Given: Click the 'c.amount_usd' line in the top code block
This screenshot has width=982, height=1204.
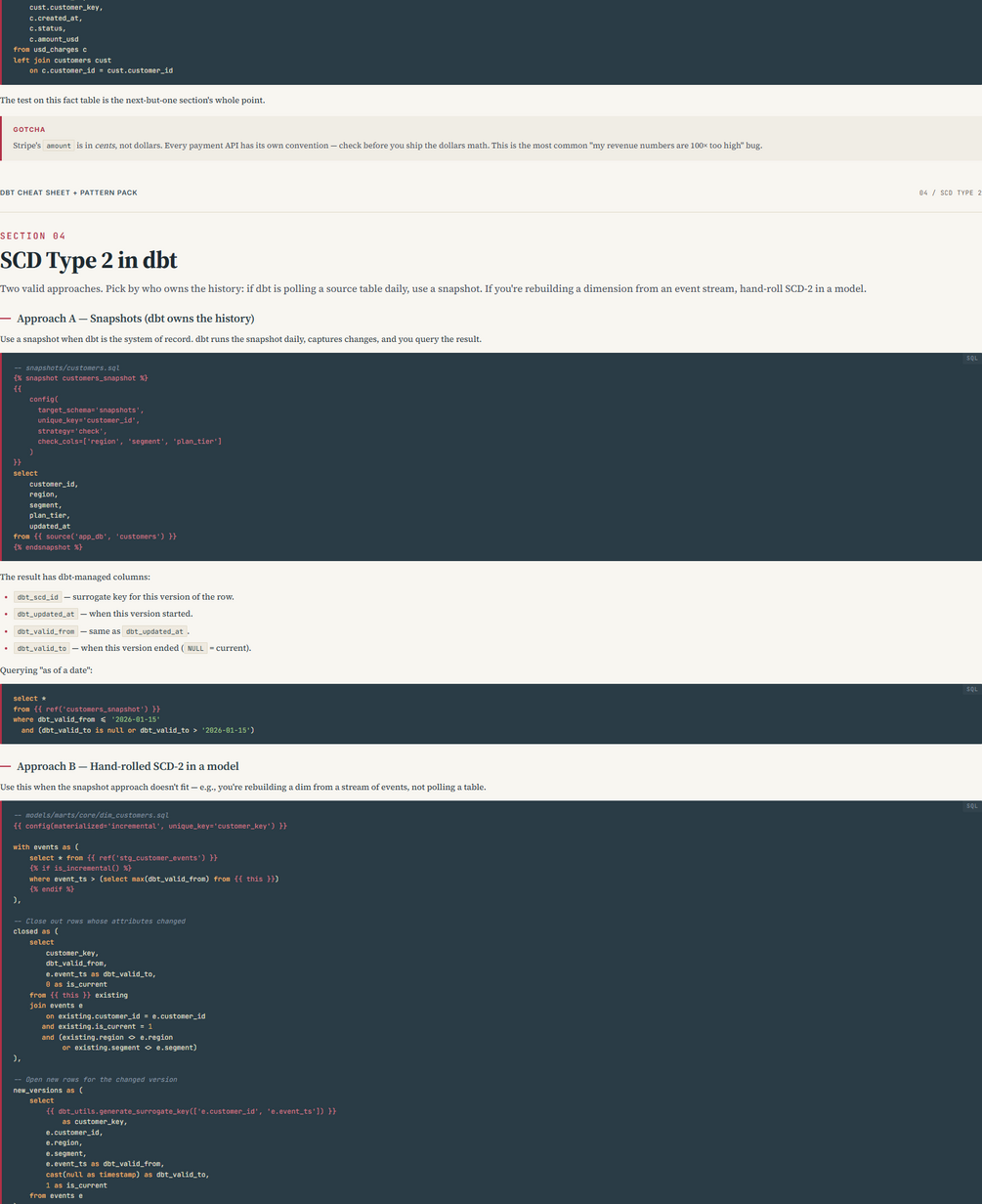Looking at the screenshot, I should click(x=54, y=39).
